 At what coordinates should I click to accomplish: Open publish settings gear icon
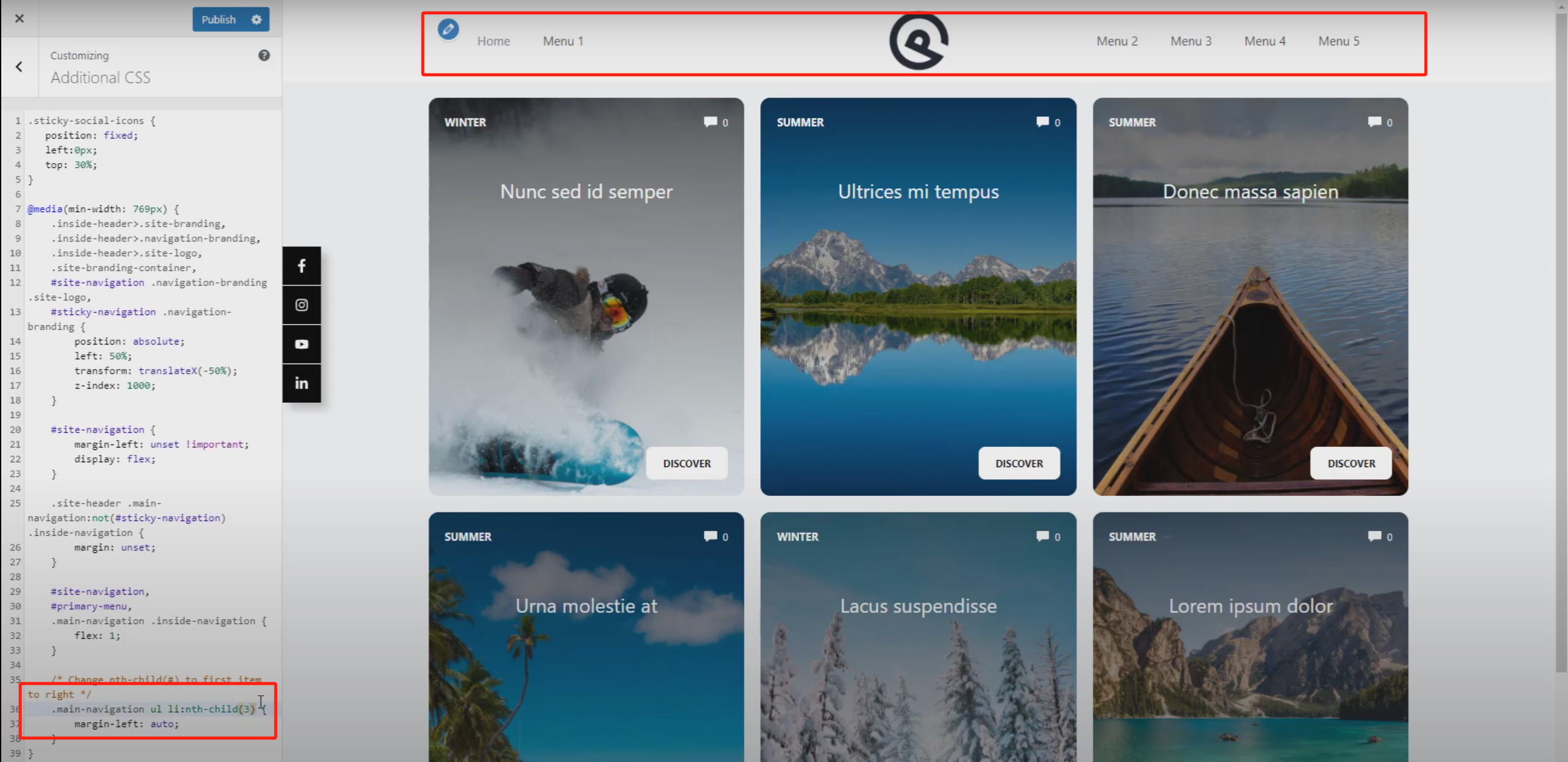click(256, 20)
